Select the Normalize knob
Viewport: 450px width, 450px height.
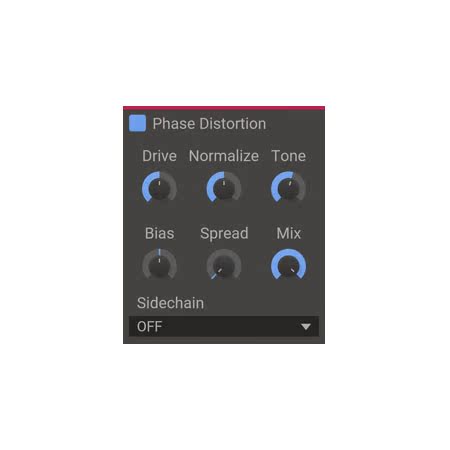tap(224, 187)
